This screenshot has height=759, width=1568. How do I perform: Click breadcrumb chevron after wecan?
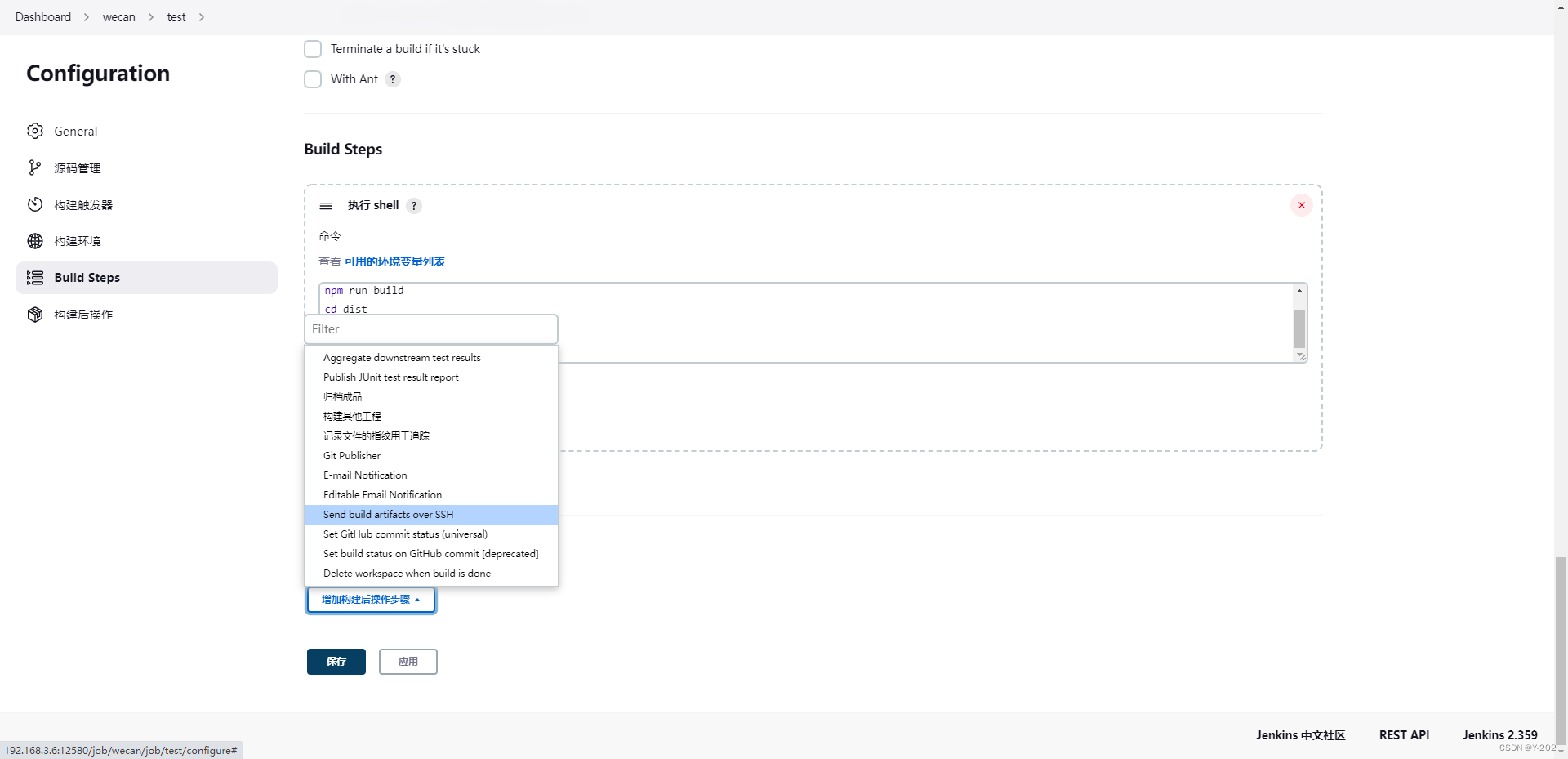pyautogui.click(x=150, y=17)
